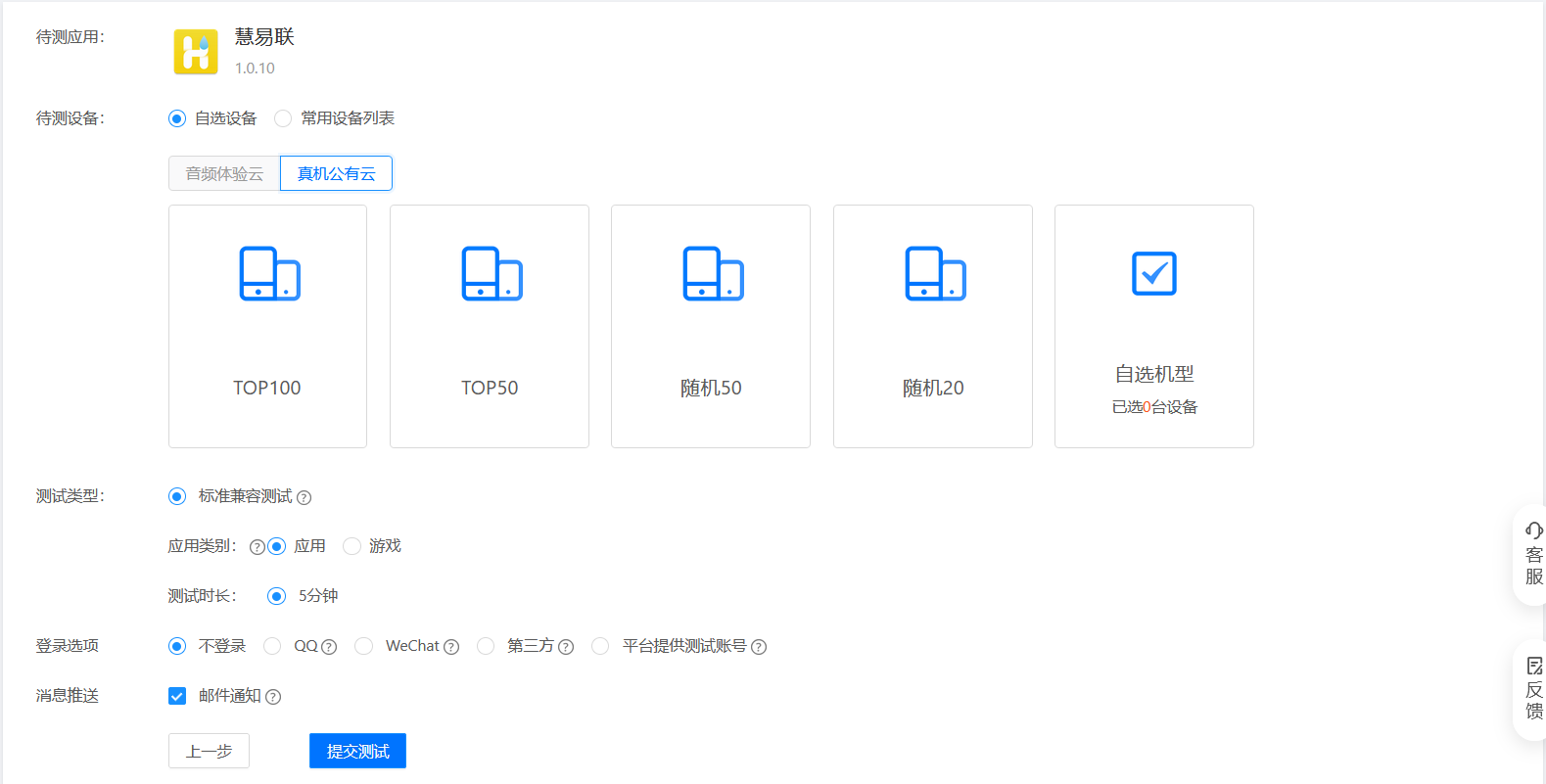The image size is (1546, 784).
Task: Choose QQ login option
Action: point(273,646)
